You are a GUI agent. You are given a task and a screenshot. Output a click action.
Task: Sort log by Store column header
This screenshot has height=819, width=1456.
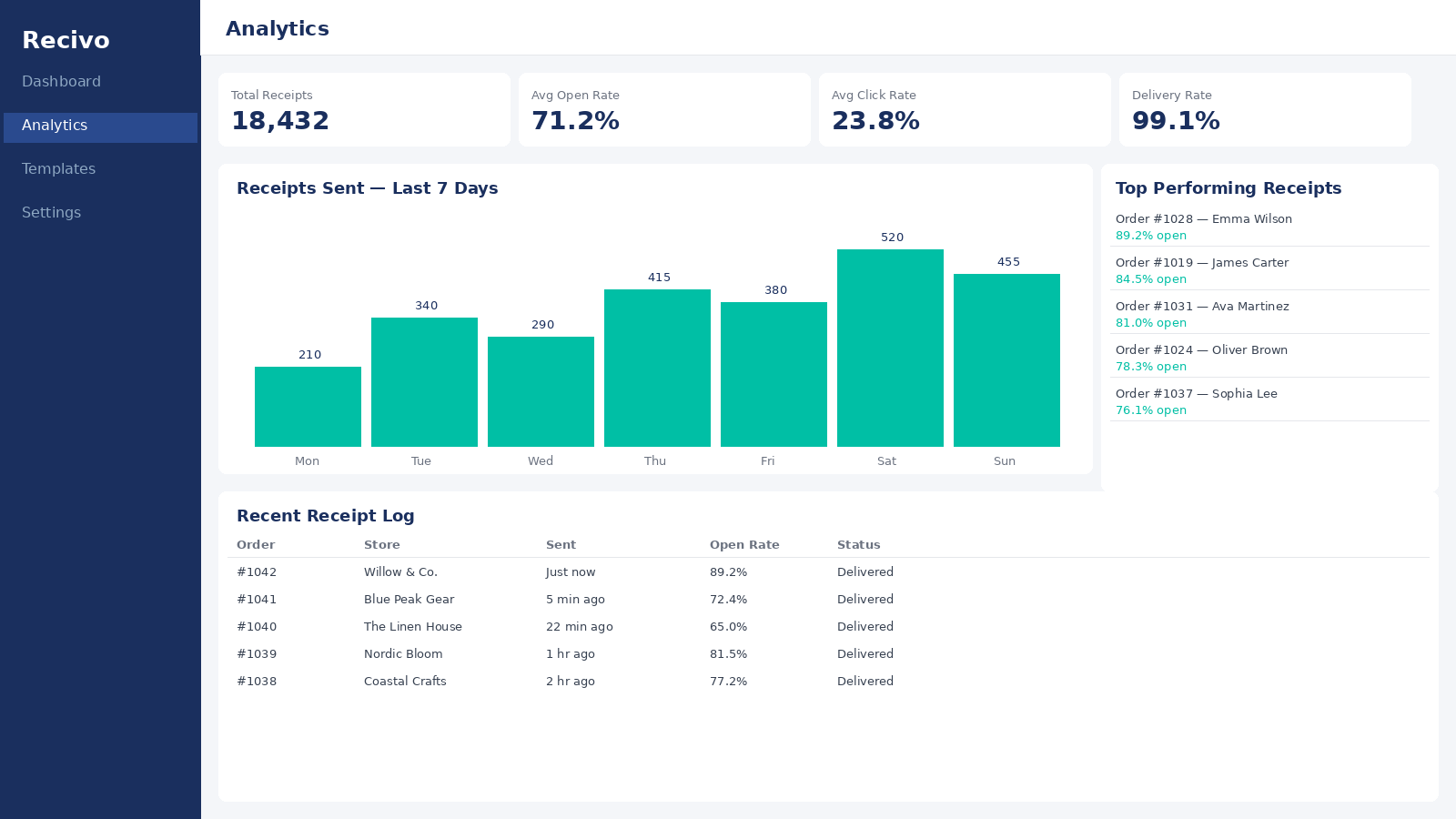[382, 545]
